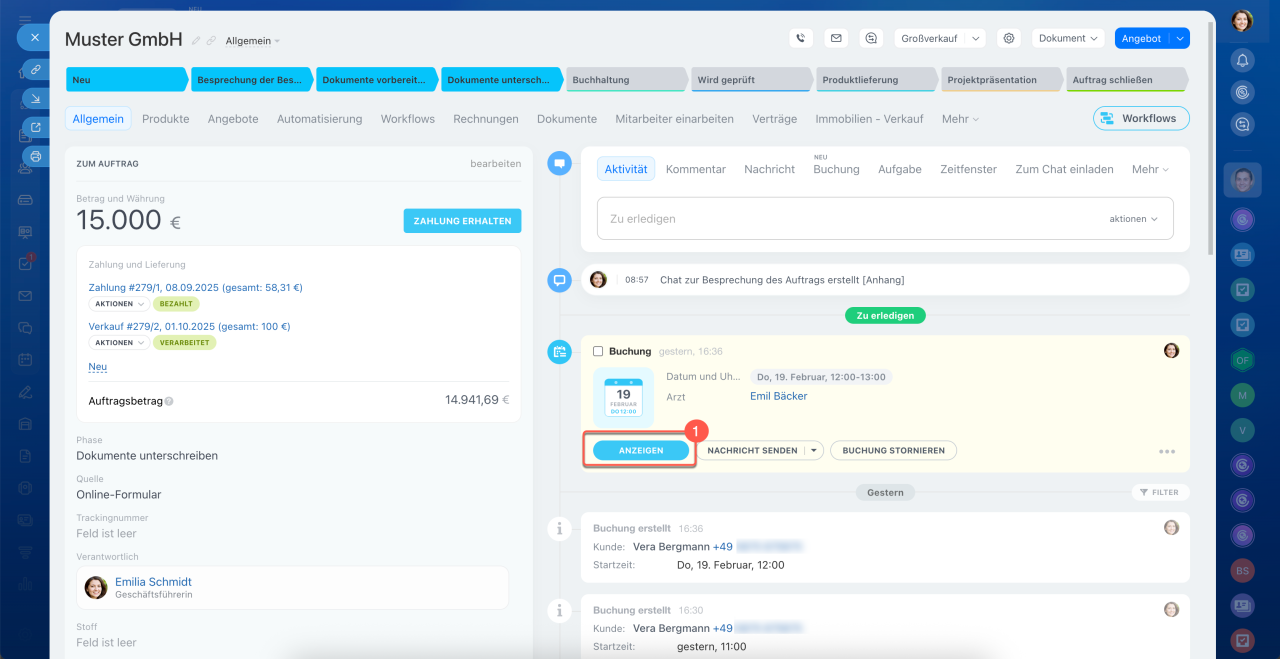Open Emilia Schmidt's profile link
1280x659 pixels.
[x=153, y=581]
